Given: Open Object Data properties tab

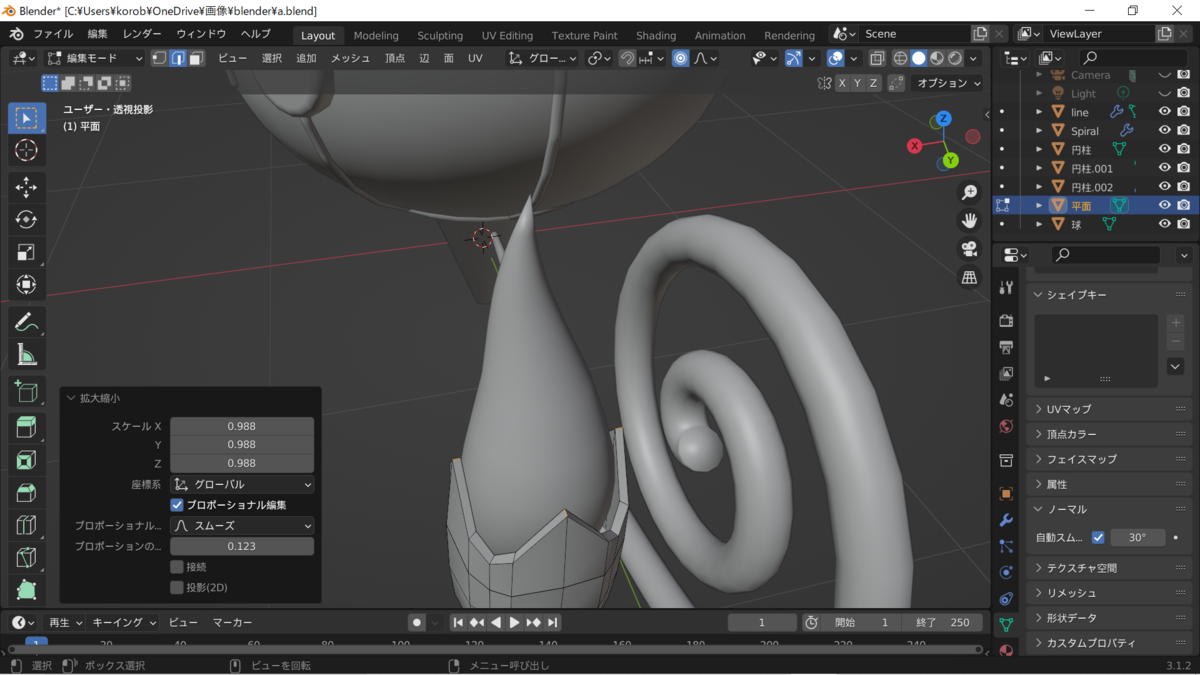Looking at the screenshot, I should tap(1006, 624).
